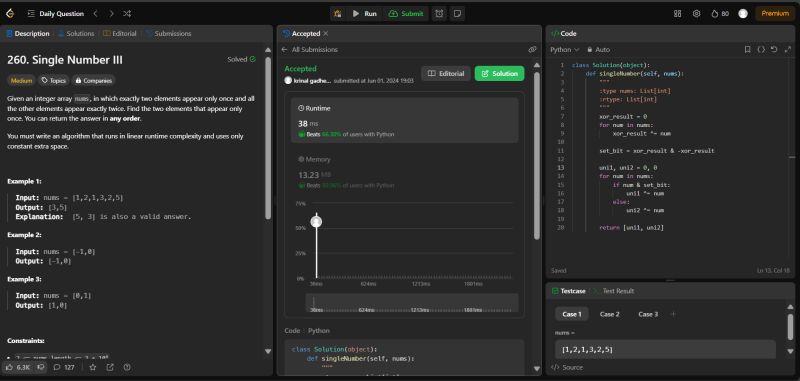Click the green Solution button
The width and height of the screenshot is (800, 381).
[x=499, y=73]
